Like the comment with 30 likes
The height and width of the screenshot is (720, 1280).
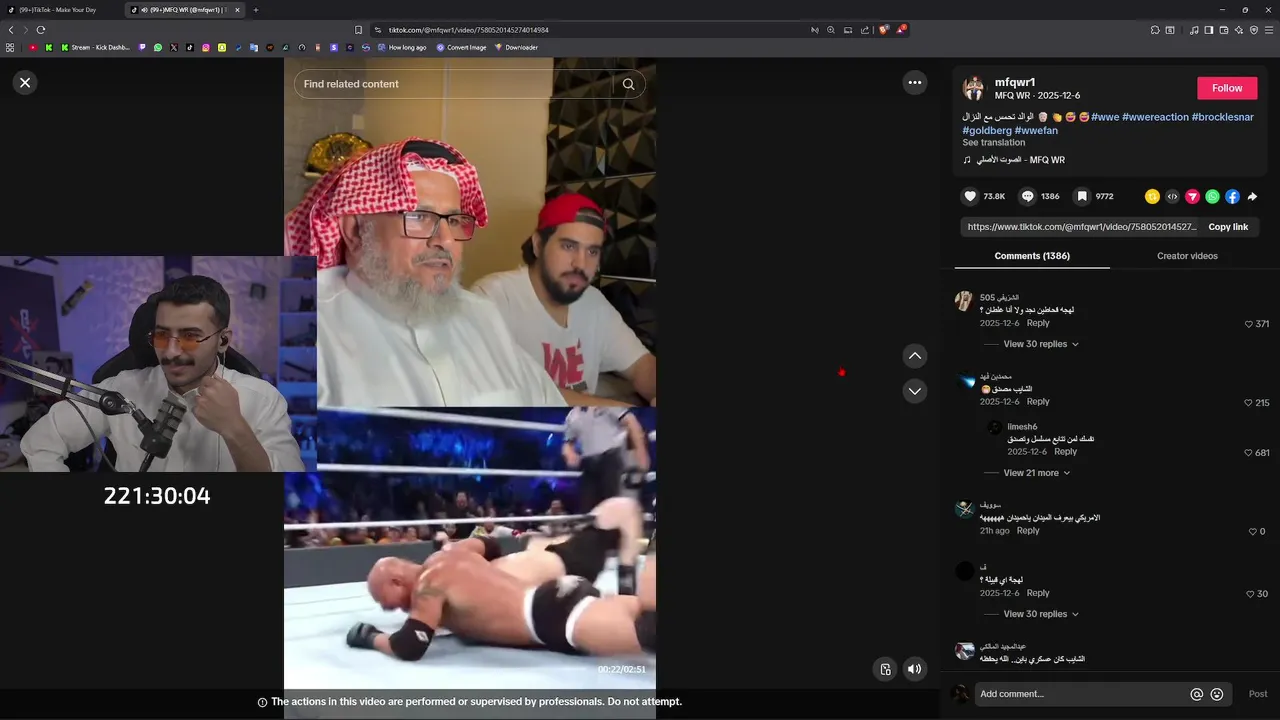(1249, 594)
